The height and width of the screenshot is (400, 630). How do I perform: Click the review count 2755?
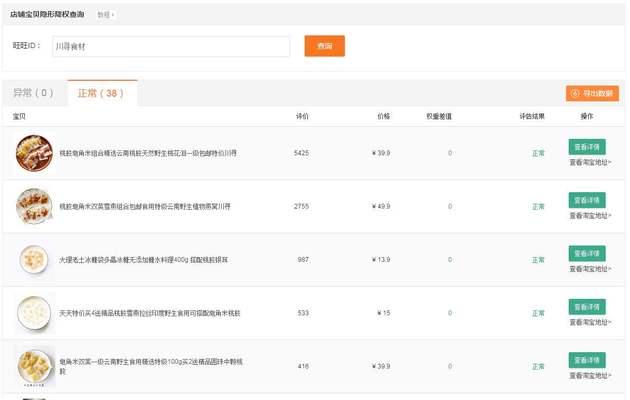(x=301, y=206)
